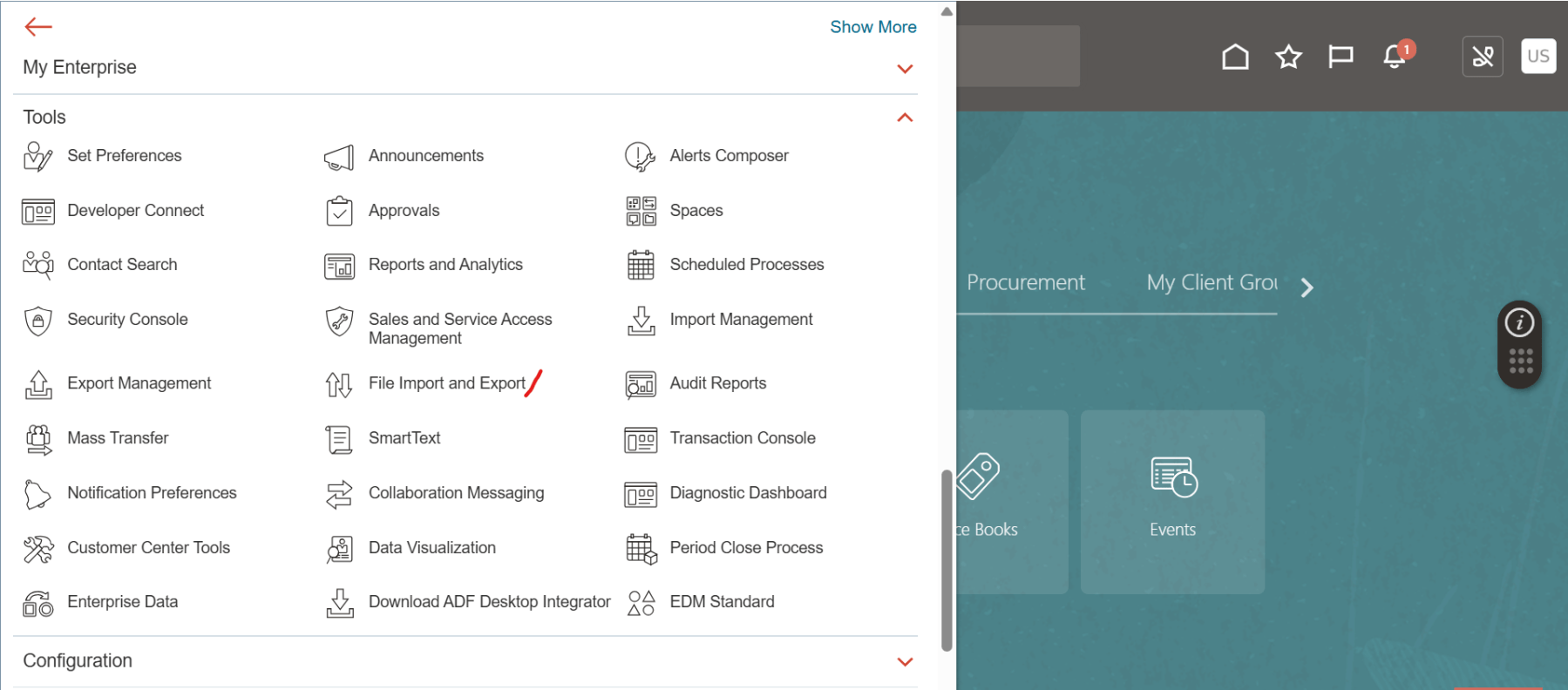Click the Scheduled Processes calendar icon
The image size is (1568, 690).
pos(641,265)
